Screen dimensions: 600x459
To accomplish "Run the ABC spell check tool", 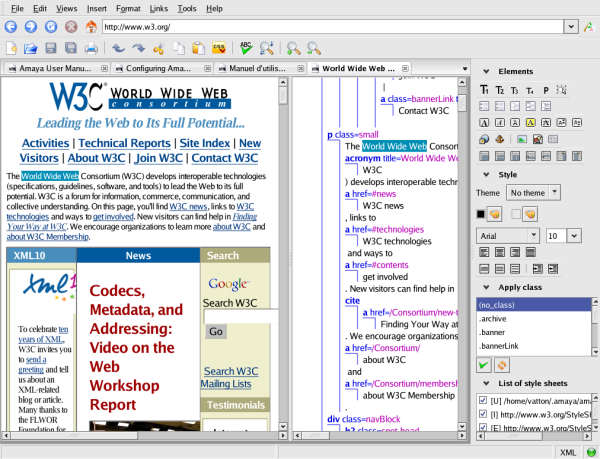I will click(245, 47).
